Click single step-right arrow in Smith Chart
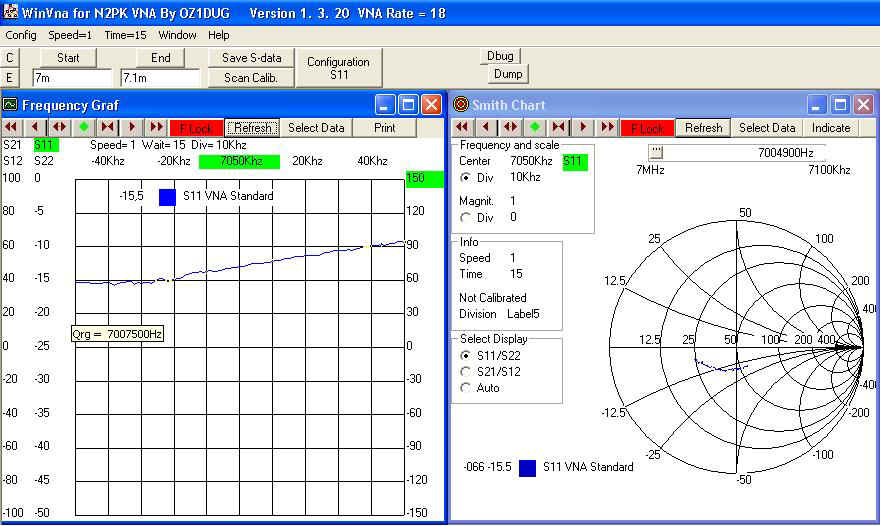The width and height of the screenshot is (884, 526). [x=583, y=127]
